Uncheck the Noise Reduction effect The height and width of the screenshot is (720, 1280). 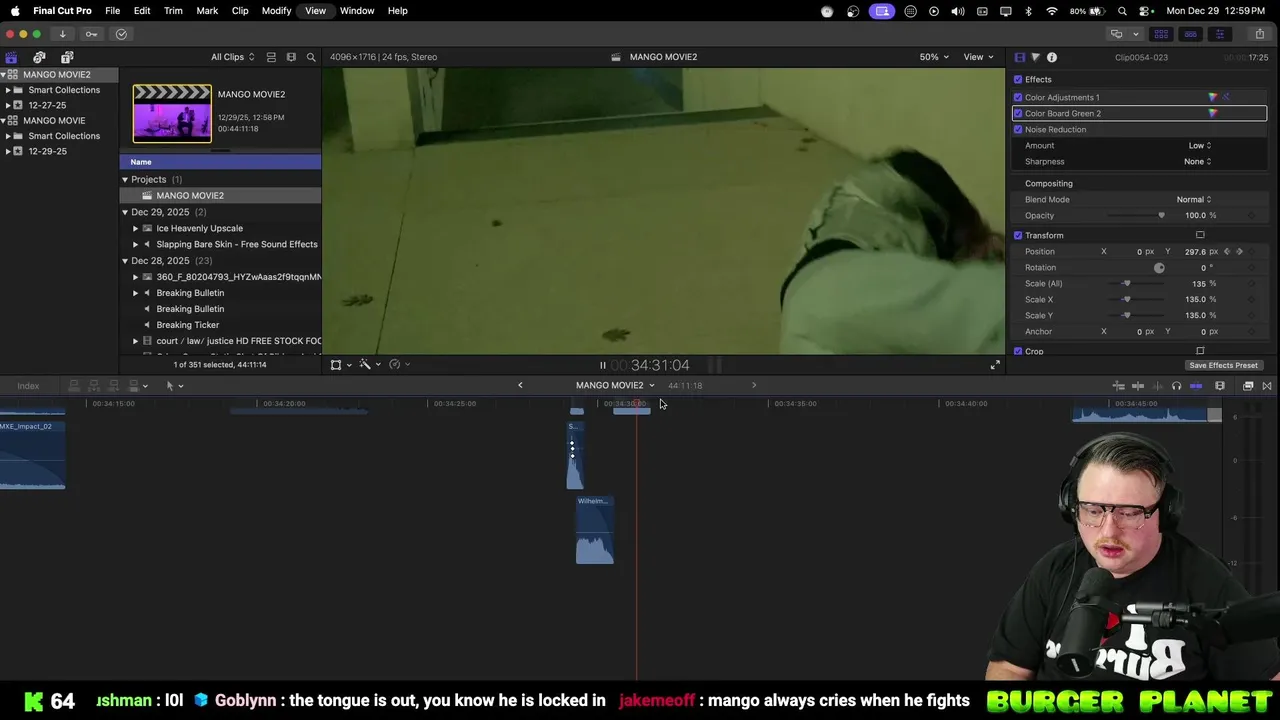coord(1018,129)
